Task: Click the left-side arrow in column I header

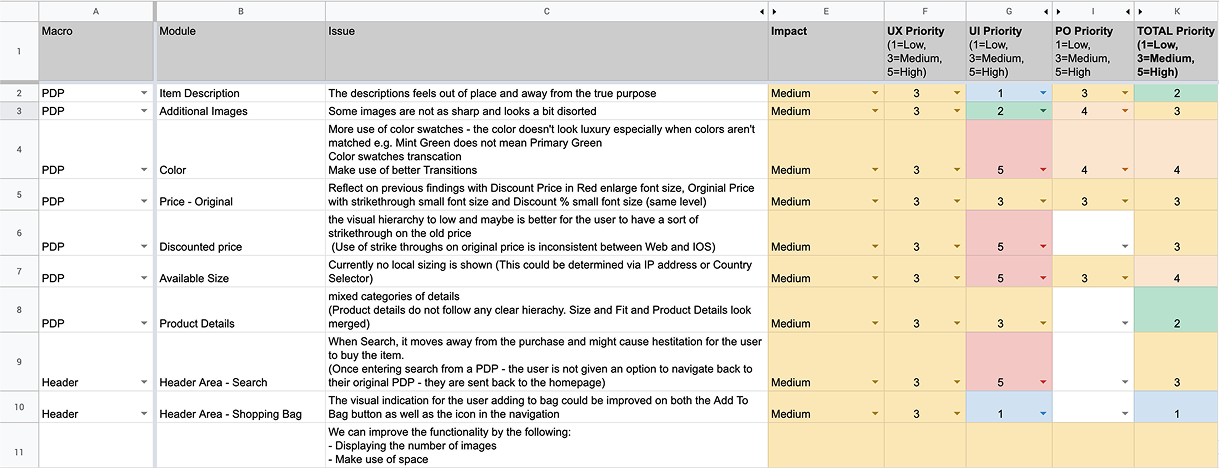Action: (1058, 11)
